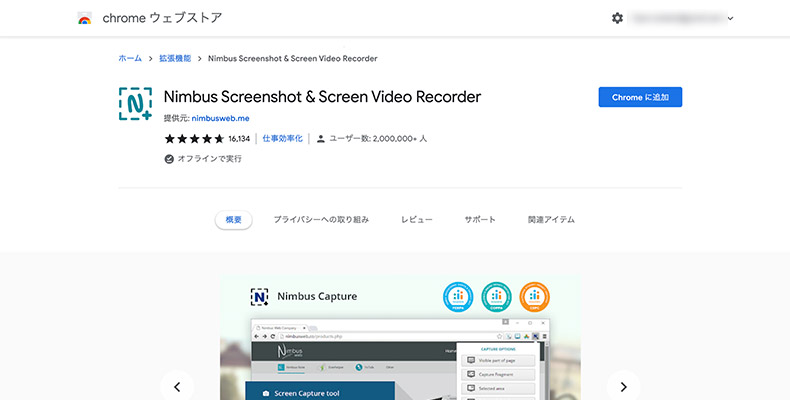790x400 pixels.
Task: Click the user count person icon
Action: click(320, 139)
